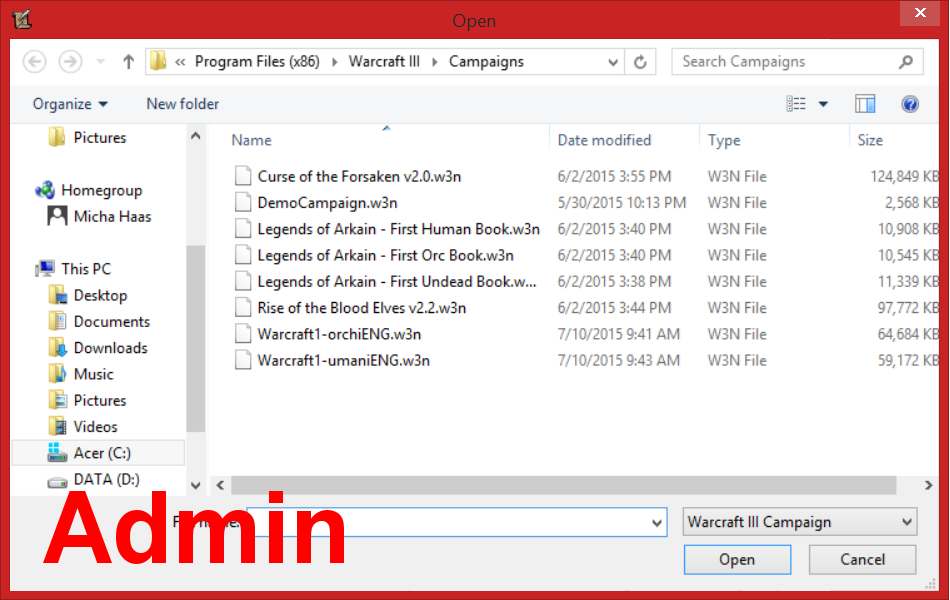Sort files by Name column
Image resolution: width=950 pixels, height=600 pixels.
point(251,141)
